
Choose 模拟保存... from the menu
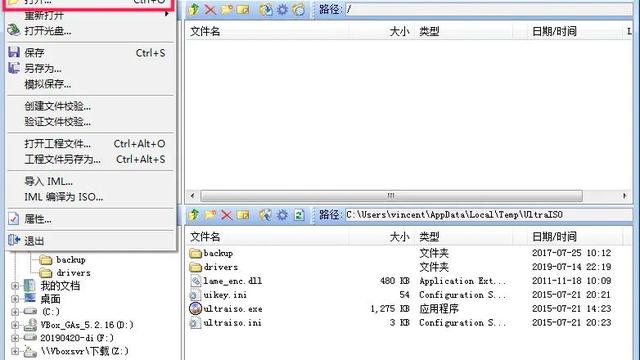pos(91,84)
